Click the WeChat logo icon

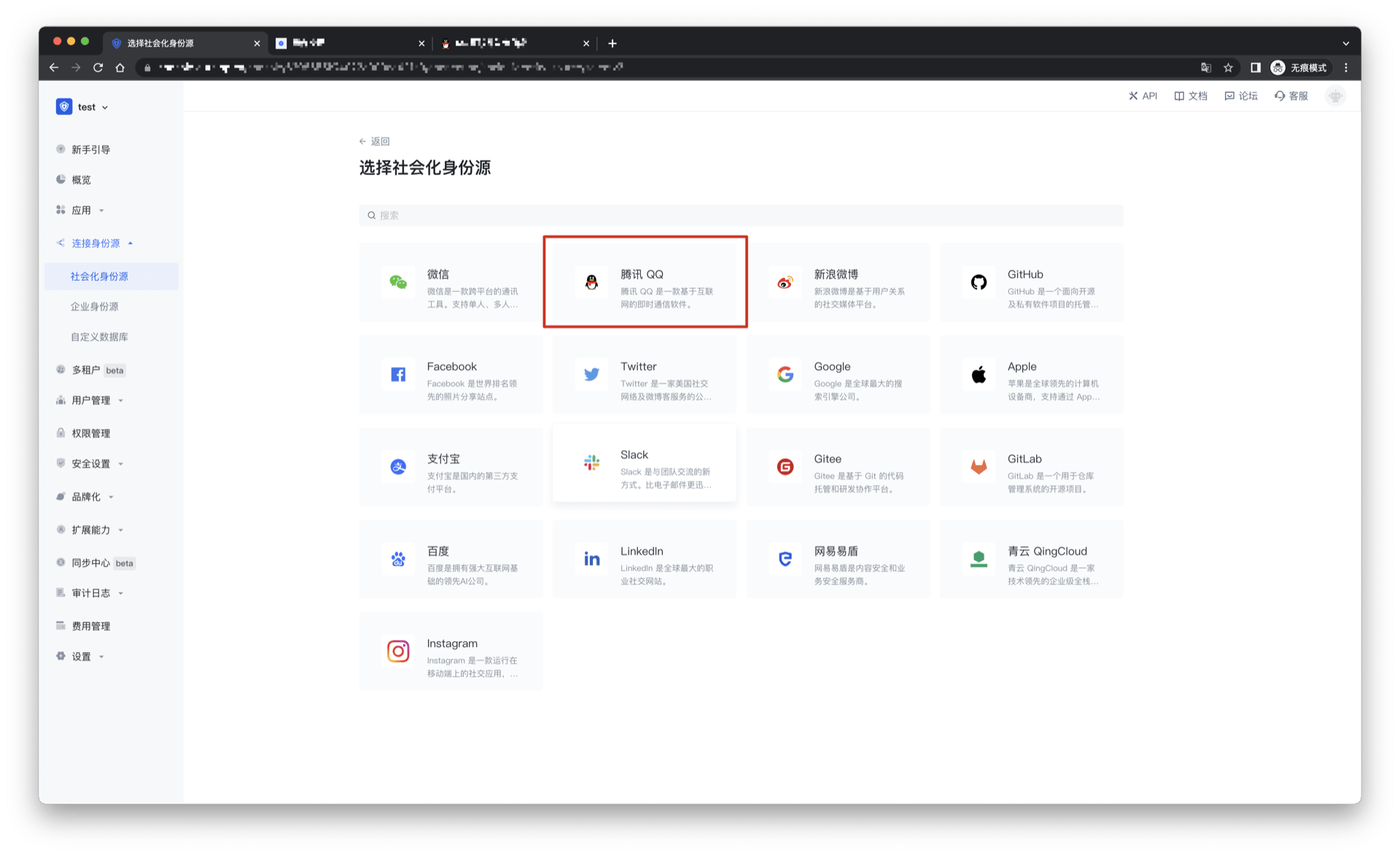(398, 282)
